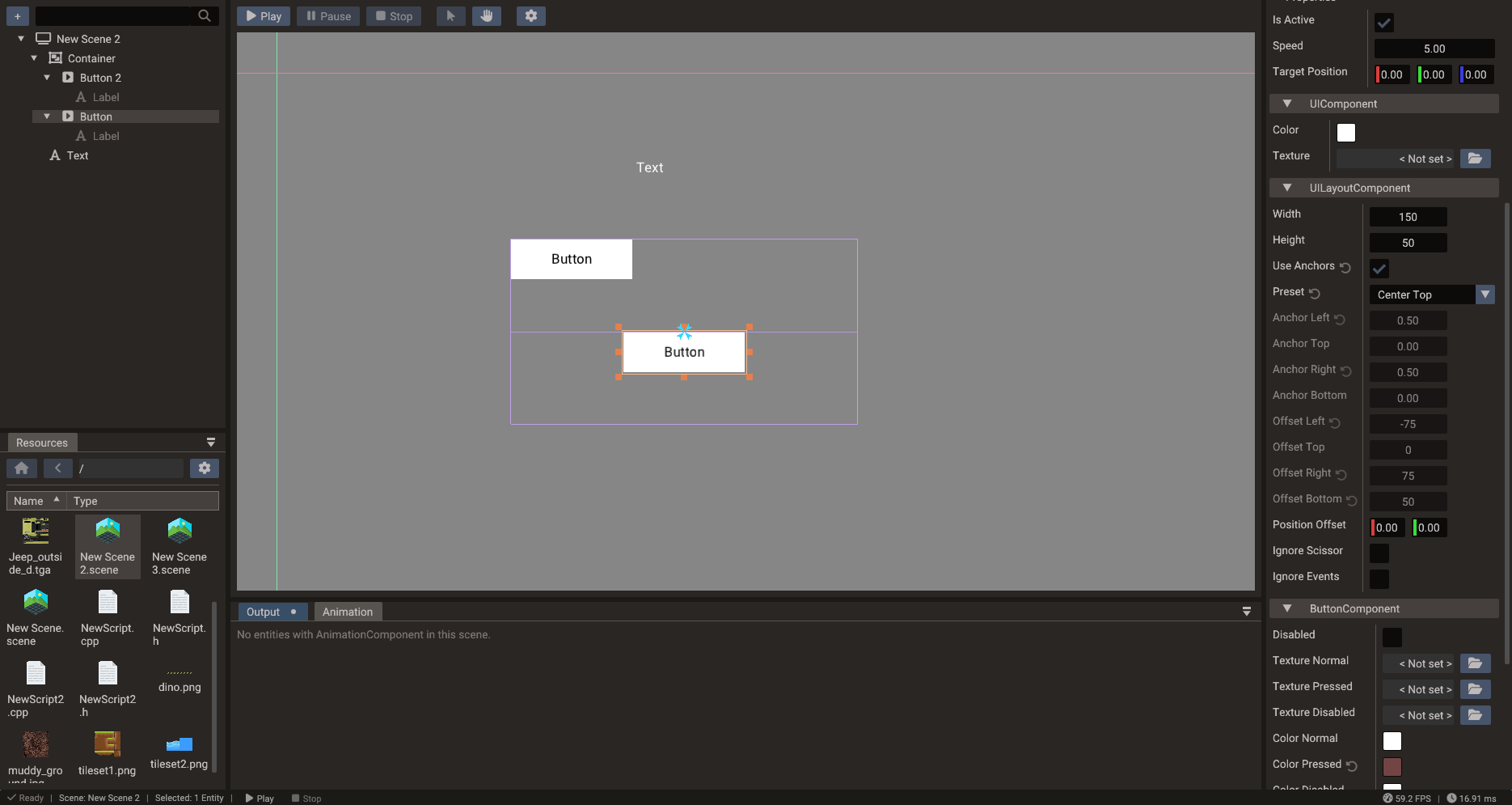Enable the Ignore Scissor checkbox
This screenshot has height=805, width=1512.
(x=1379, y=553)
